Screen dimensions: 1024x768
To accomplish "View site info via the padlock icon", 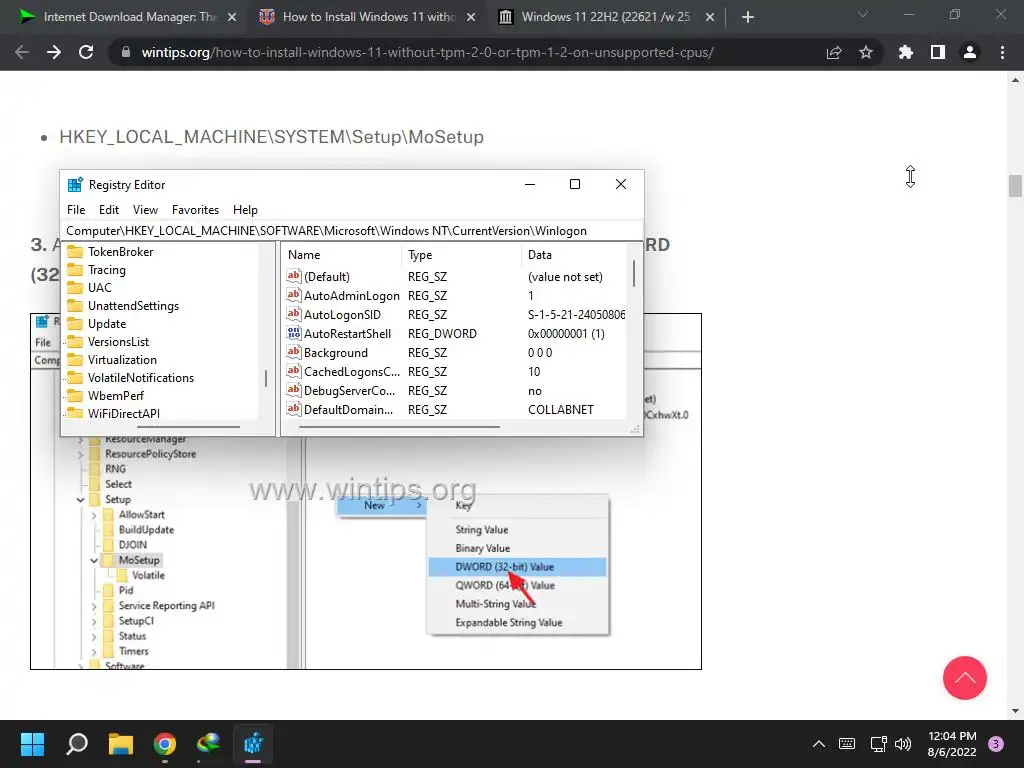I will (126, 52).
